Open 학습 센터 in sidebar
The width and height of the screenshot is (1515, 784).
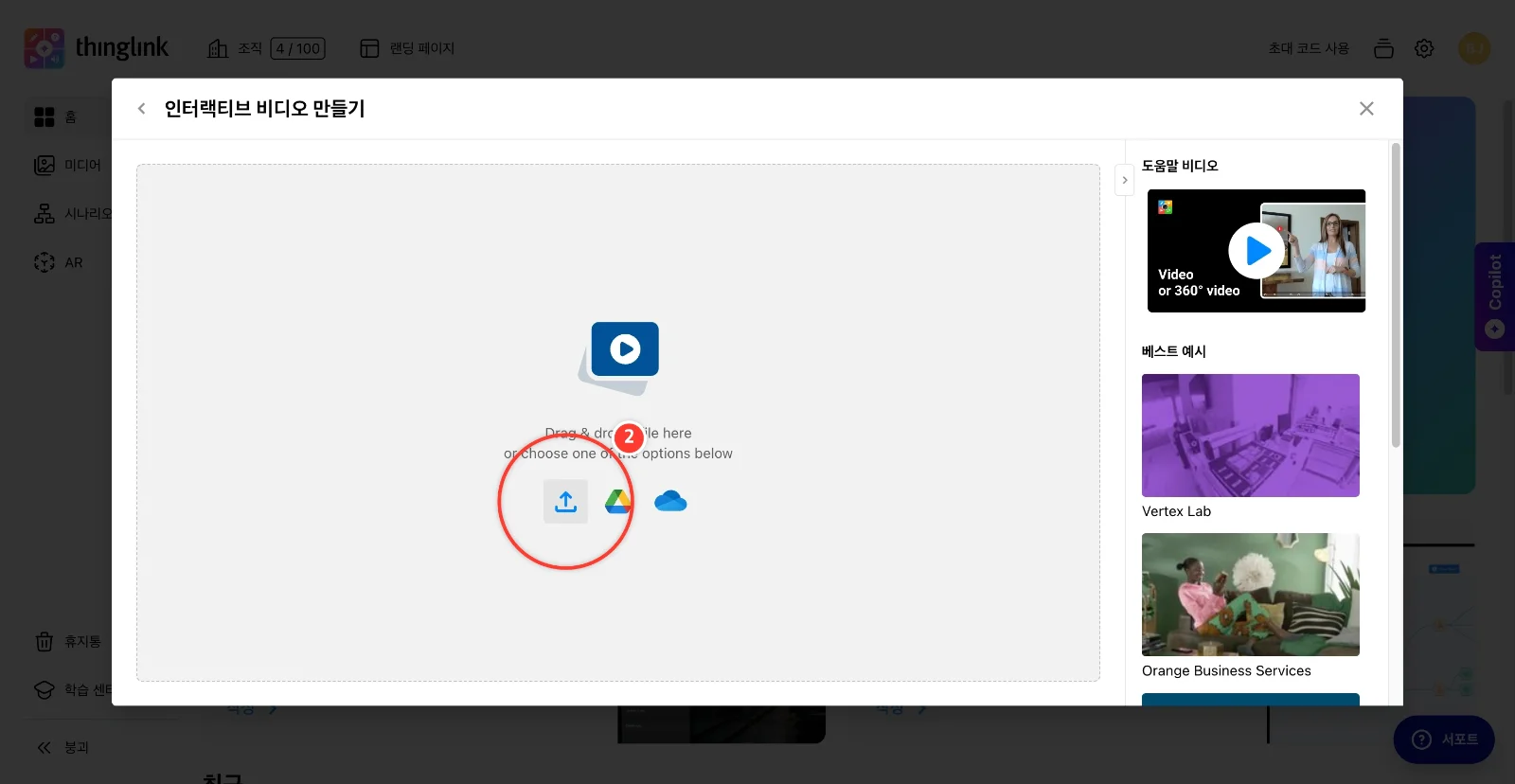coord(73,690)
